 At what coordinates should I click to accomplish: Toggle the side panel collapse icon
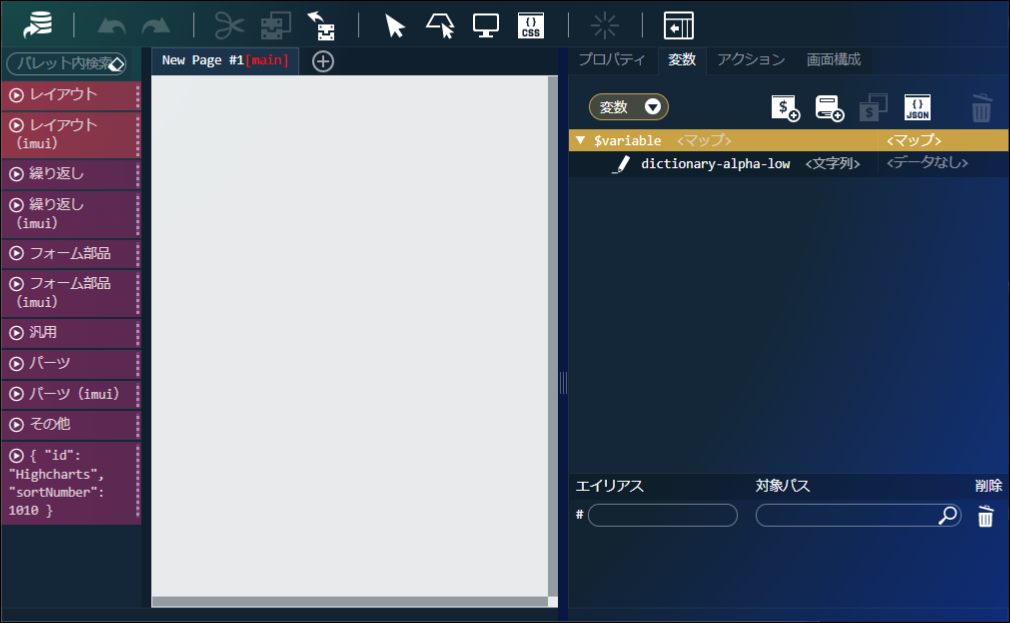pyautogui.click(x=678, y=26)
